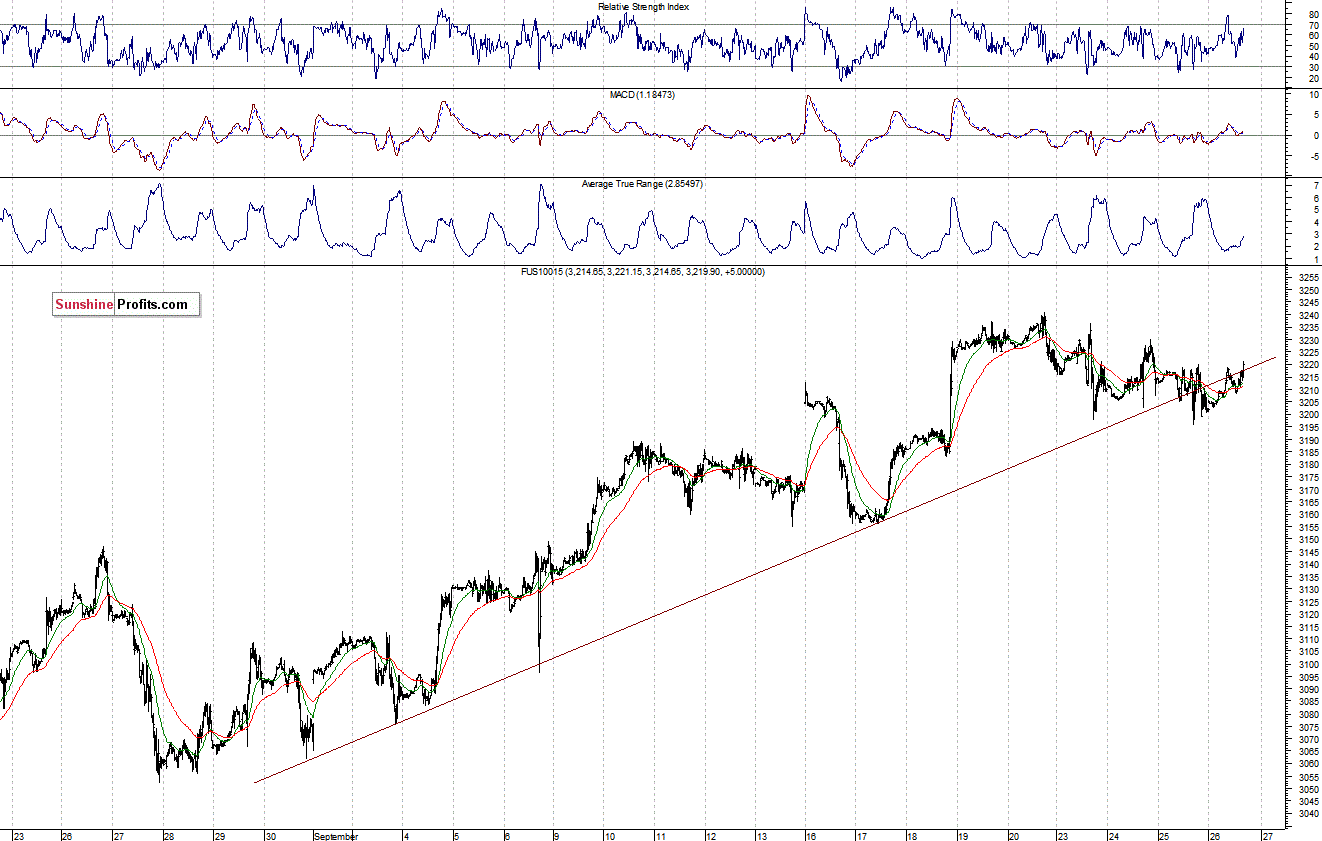Click the '18' date axis label

pyautogui.click(x=911, y=836)
